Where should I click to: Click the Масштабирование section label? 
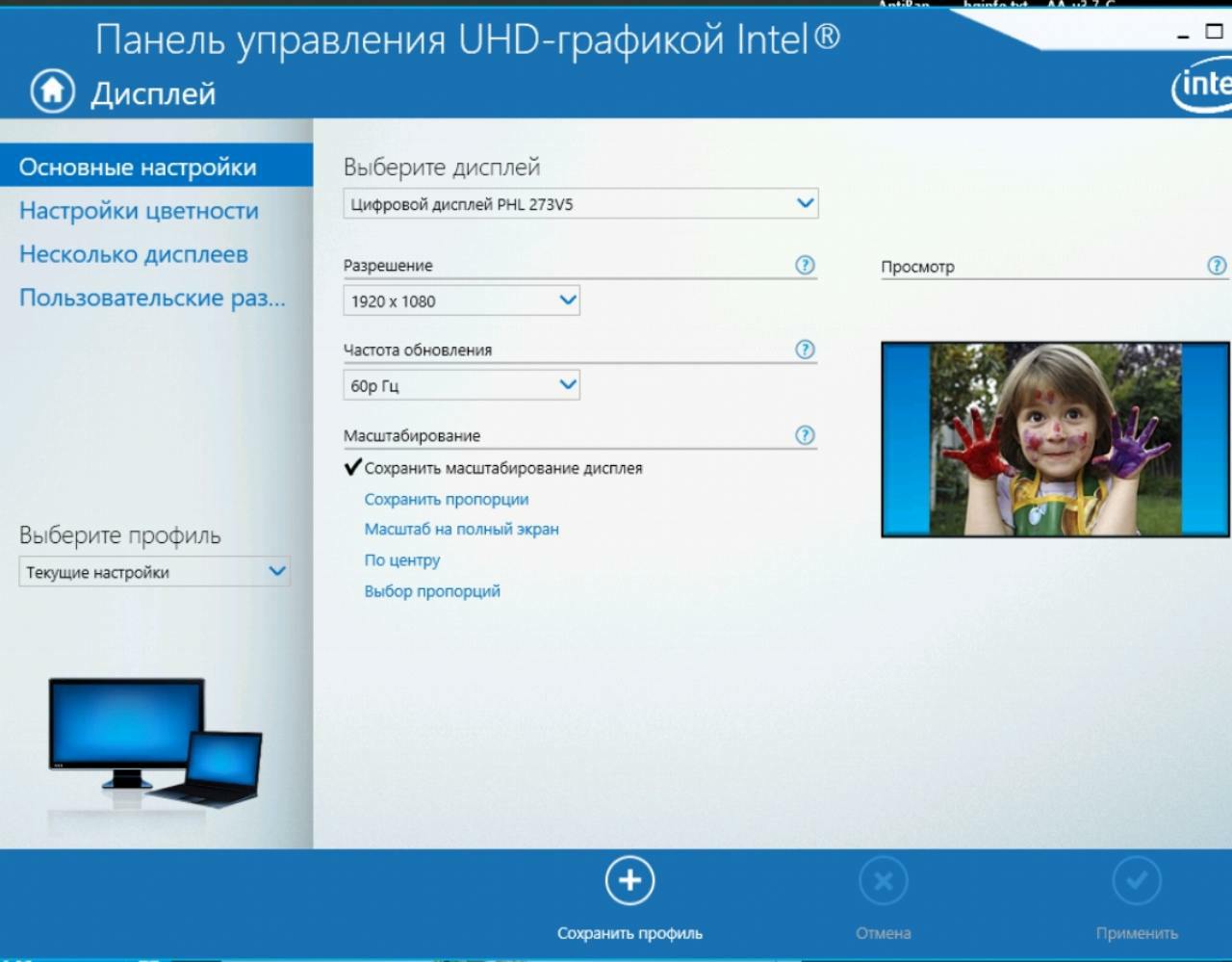click(412, 435)
